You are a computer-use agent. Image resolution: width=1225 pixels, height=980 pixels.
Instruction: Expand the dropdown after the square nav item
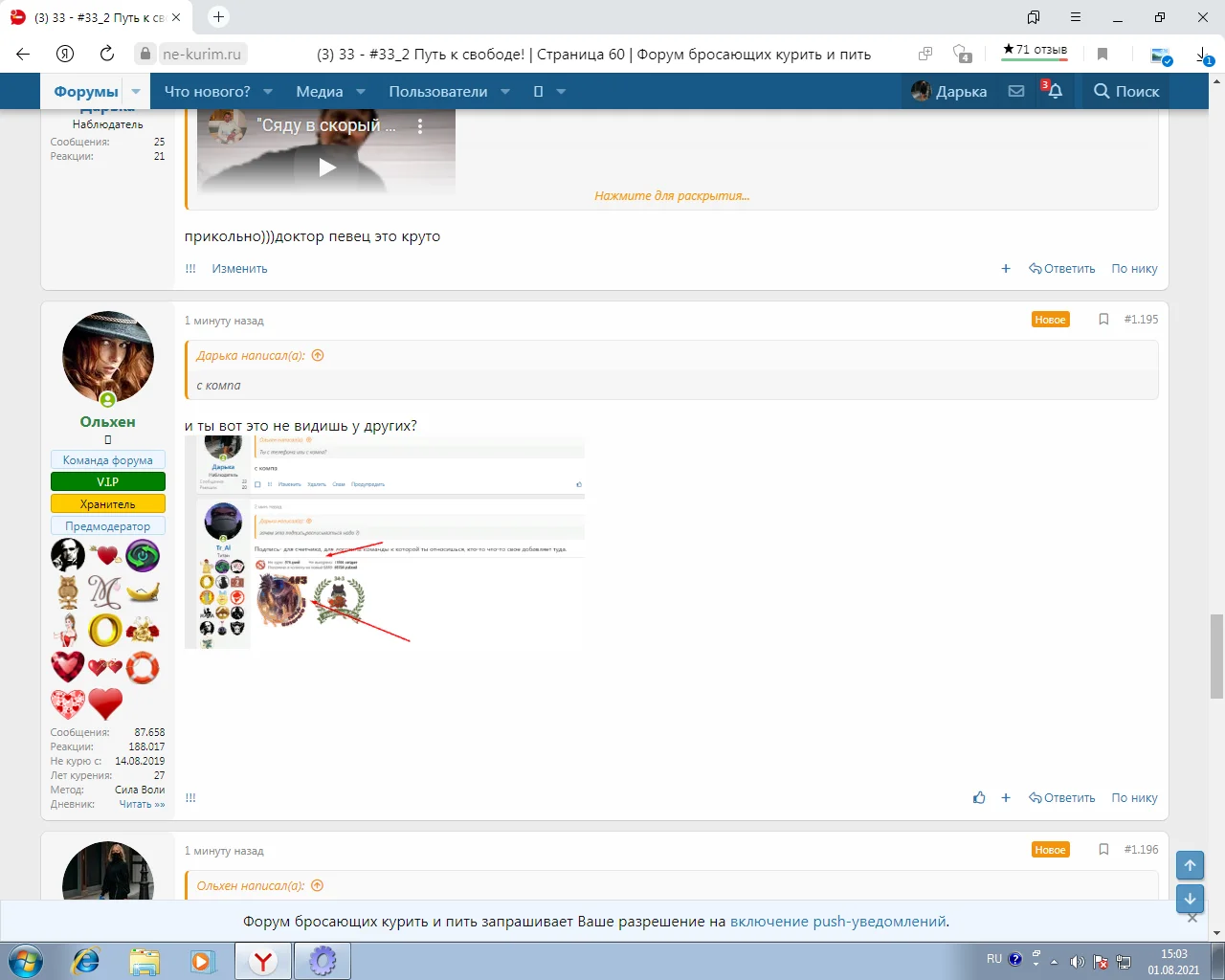561,92
